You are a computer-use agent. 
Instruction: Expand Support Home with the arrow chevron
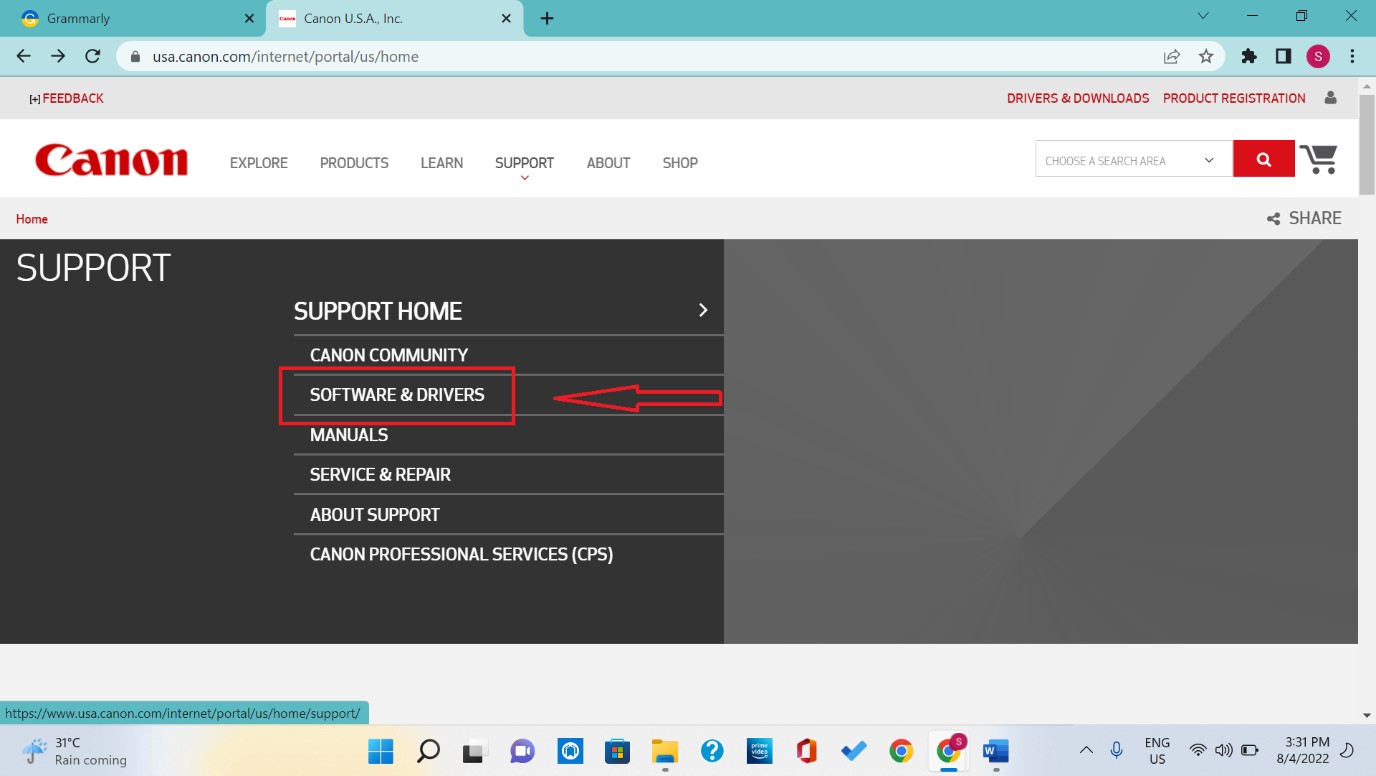pyautogui.click(x=703, y=310)
